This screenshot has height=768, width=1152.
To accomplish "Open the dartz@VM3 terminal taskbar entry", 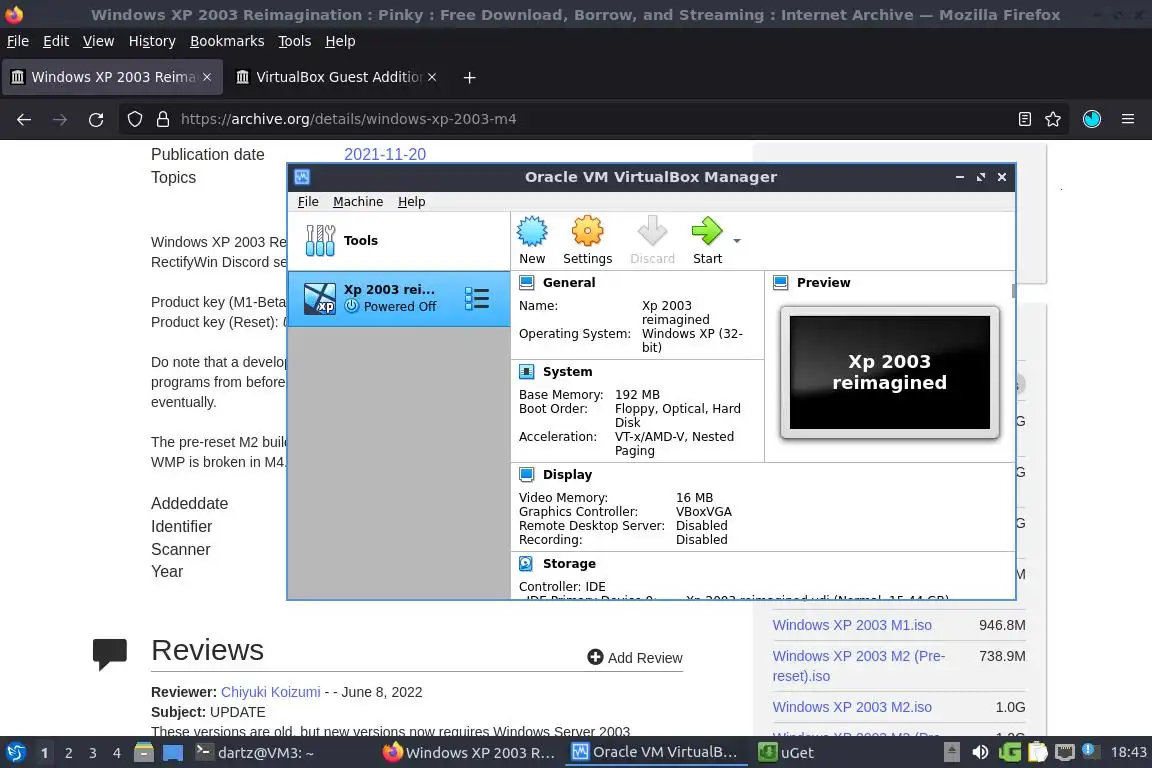I will [255, 753].
